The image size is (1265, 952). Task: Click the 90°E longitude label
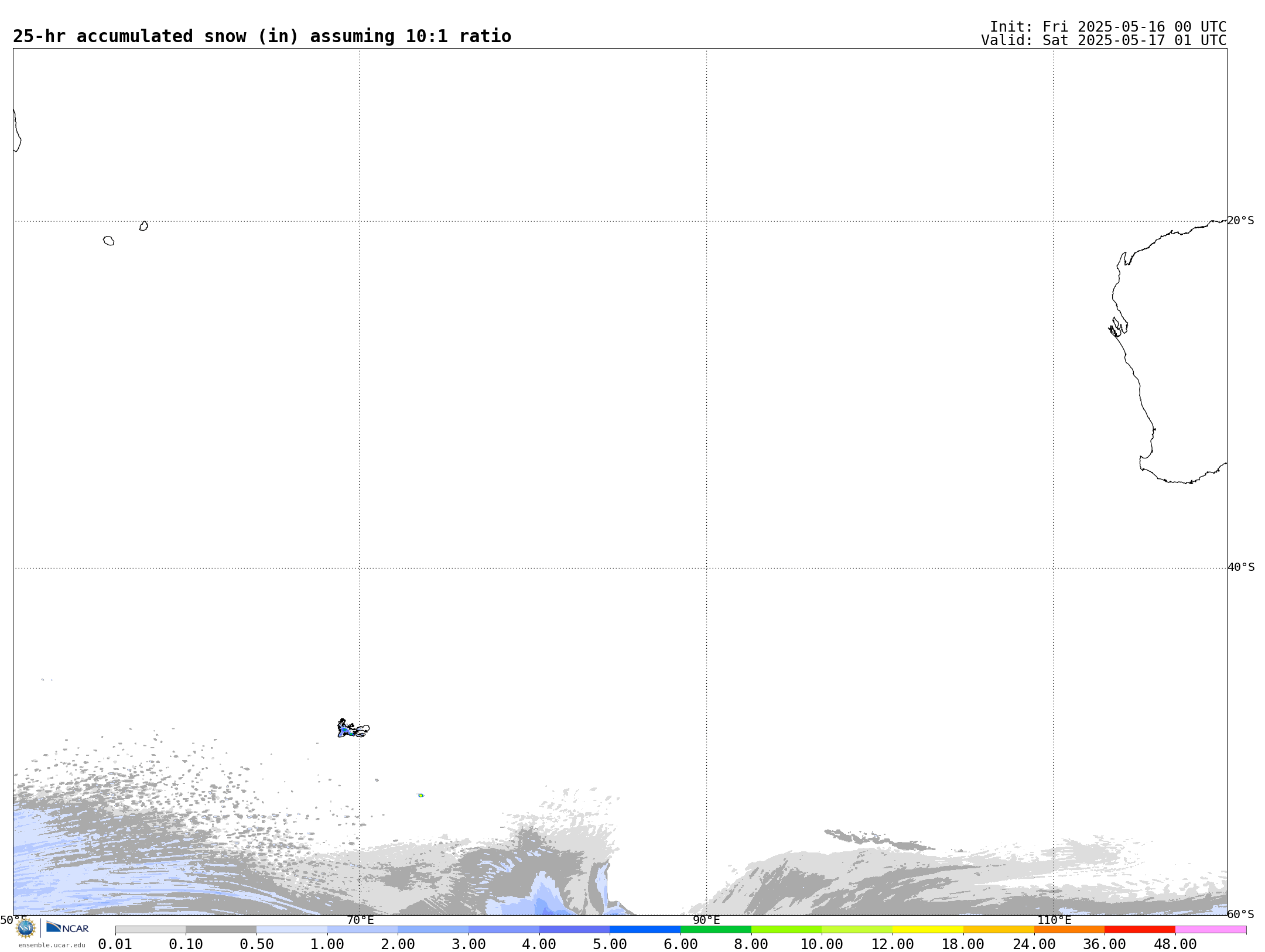(x=706, y=920)
